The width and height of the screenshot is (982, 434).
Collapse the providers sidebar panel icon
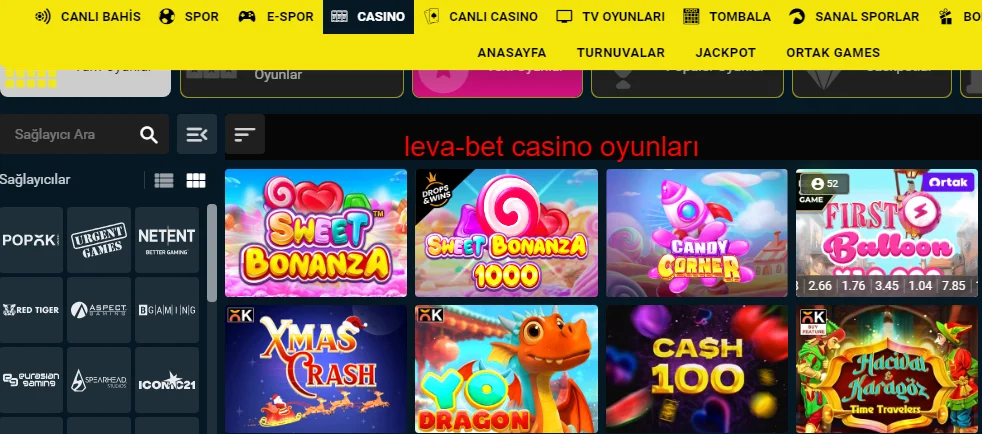point(197,134)
